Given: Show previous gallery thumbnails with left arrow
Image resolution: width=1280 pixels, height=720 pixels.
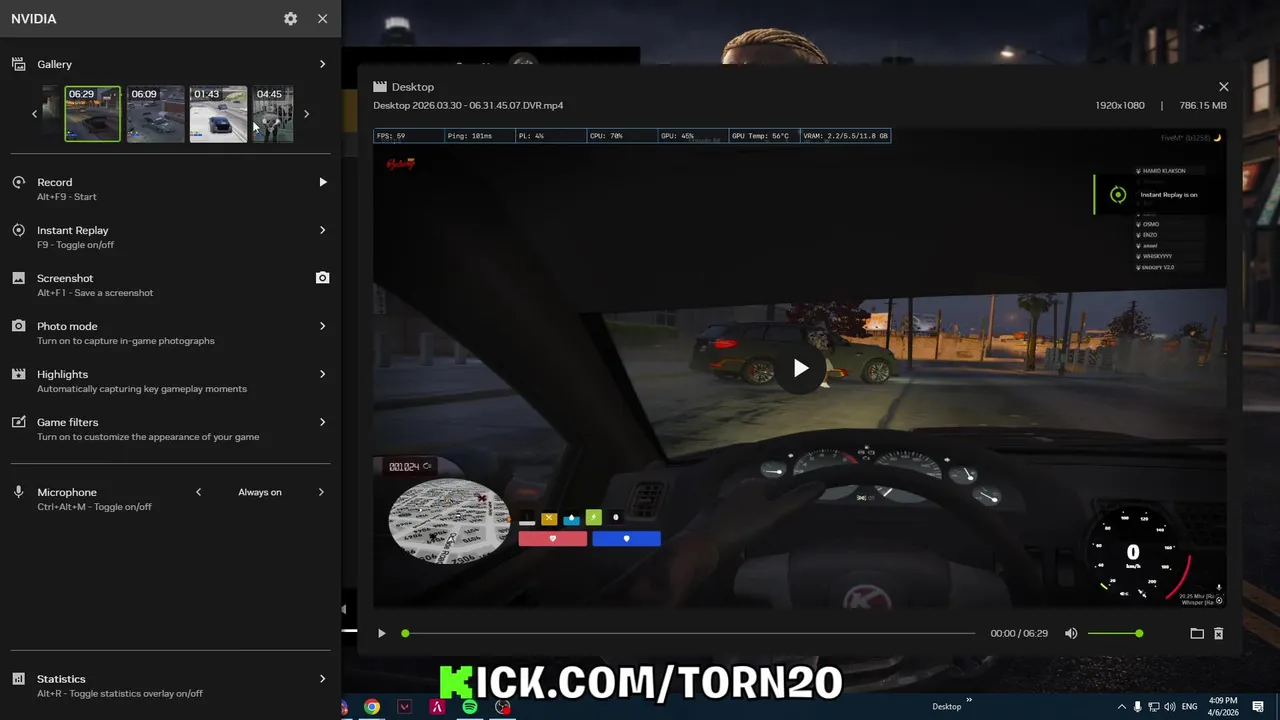Looking at the screenshot, I should pos(34,114).
